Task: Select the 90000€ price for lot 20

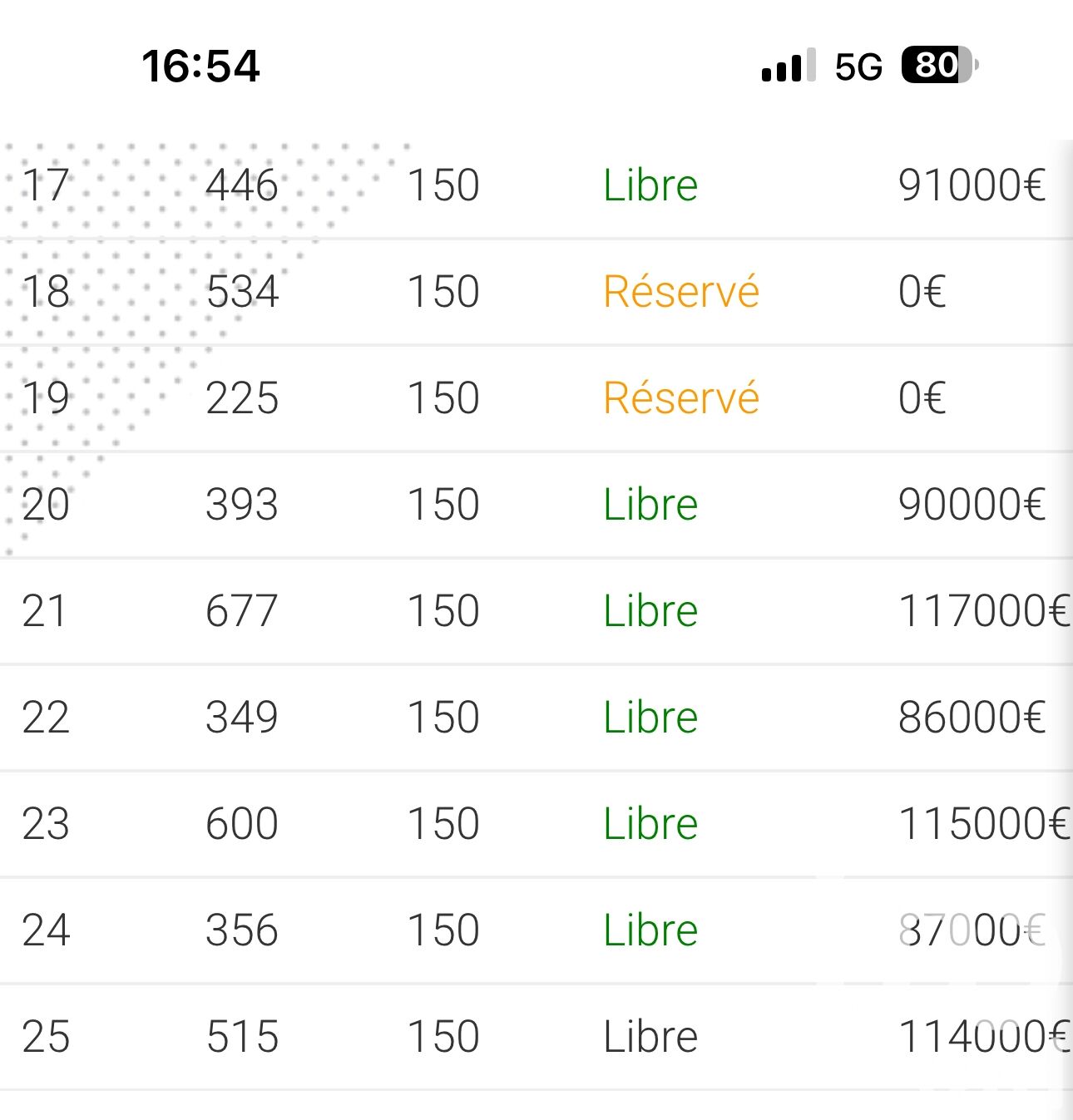Action: (x=972, y=505)
